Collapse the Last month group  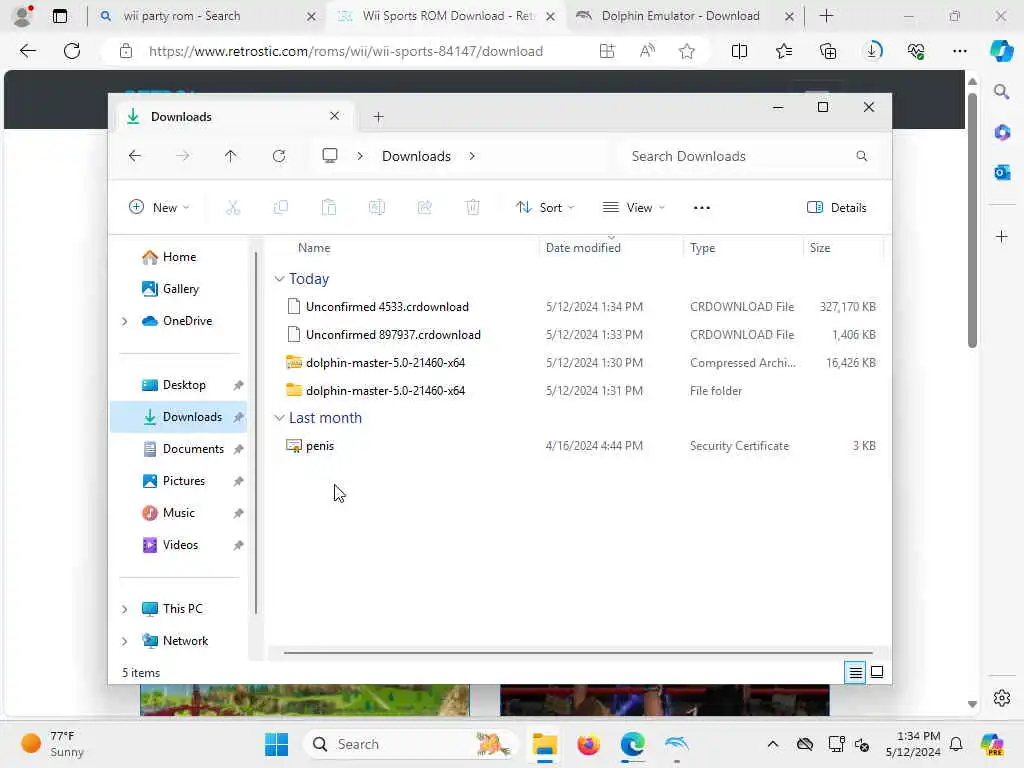[x=279, y=418]
